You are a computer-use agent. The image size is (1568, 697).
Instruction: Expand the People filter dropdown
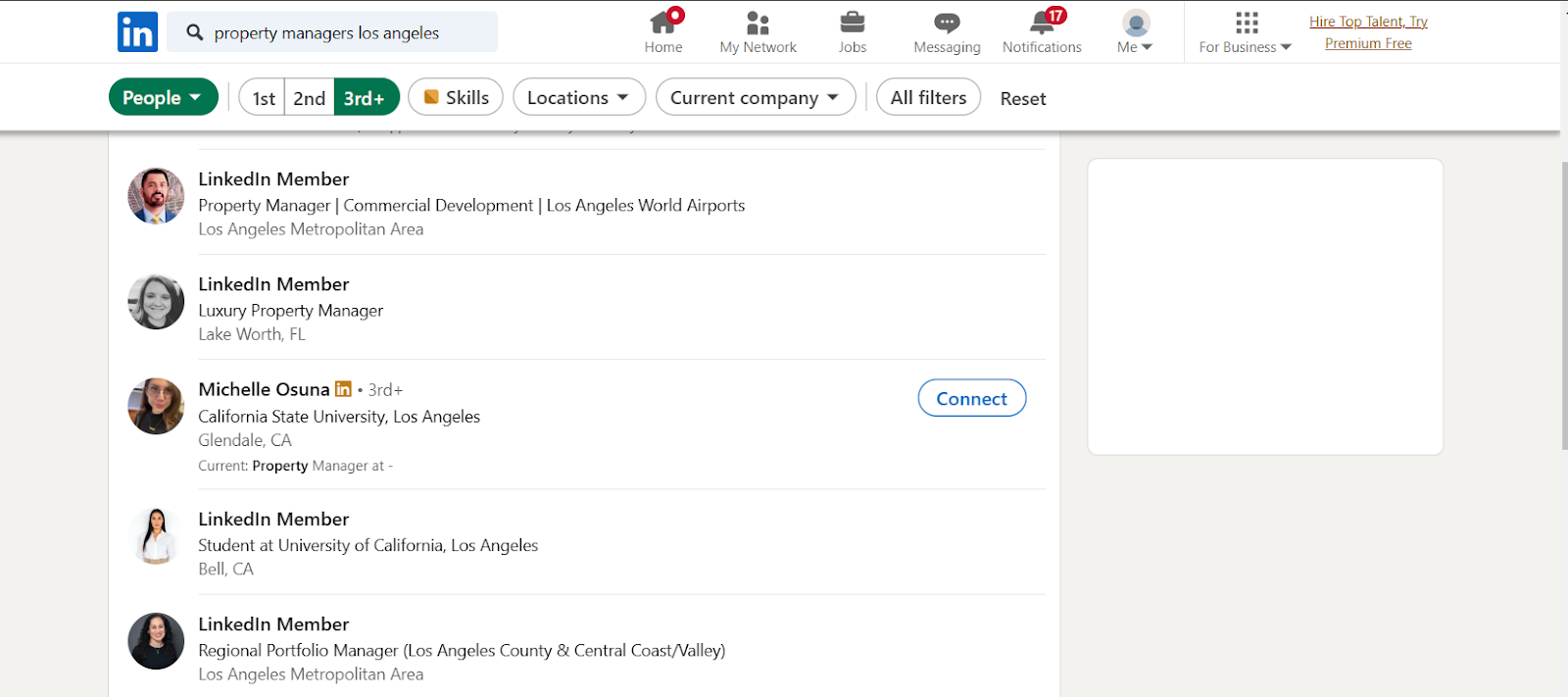tap(163, 97)
